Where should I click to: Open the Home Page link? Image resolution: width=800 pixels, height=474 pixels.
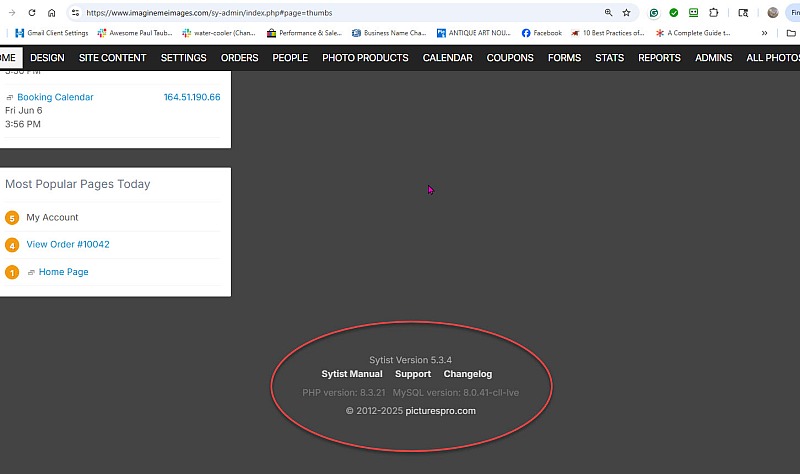(x=63, y=272)
